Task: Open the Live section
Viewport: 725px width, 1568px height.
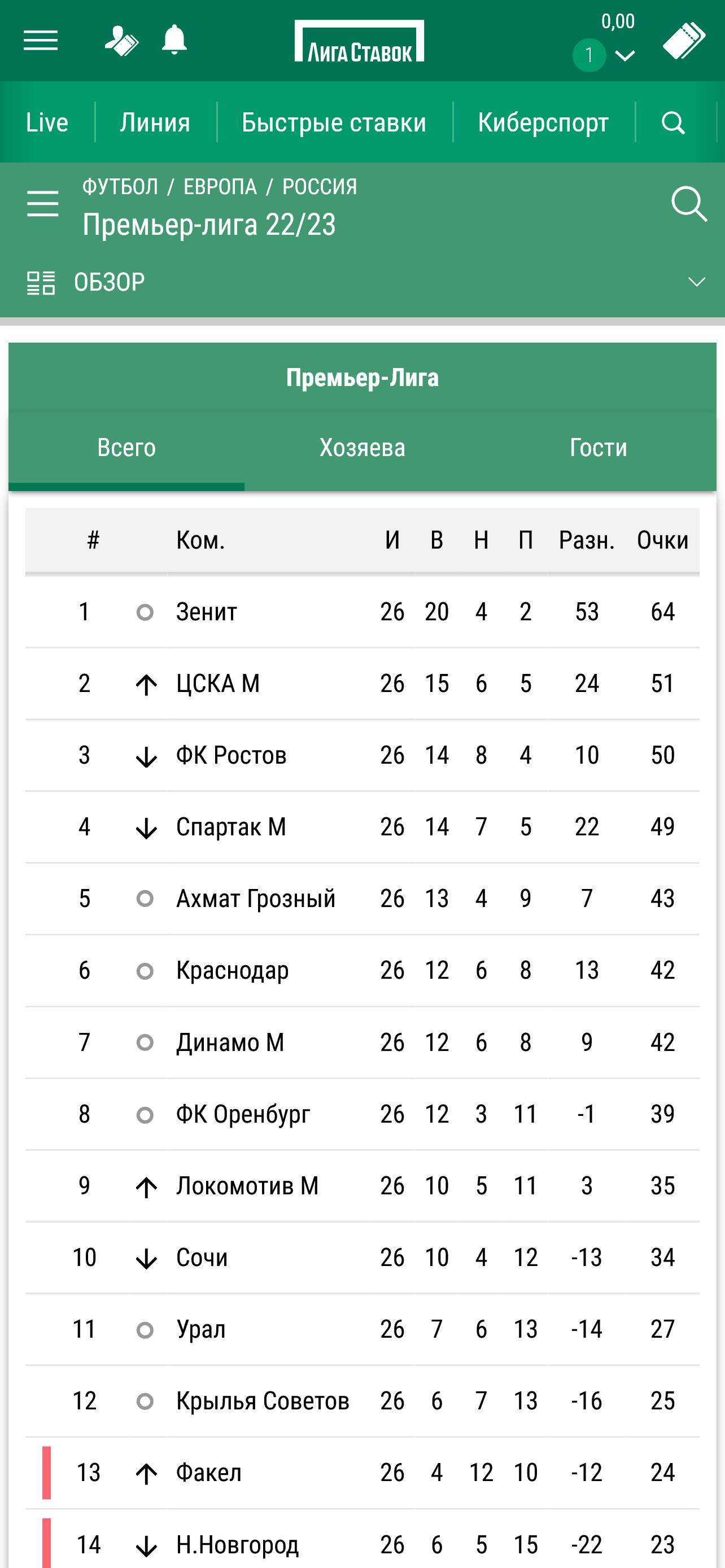Action: (x=47, y=122)
